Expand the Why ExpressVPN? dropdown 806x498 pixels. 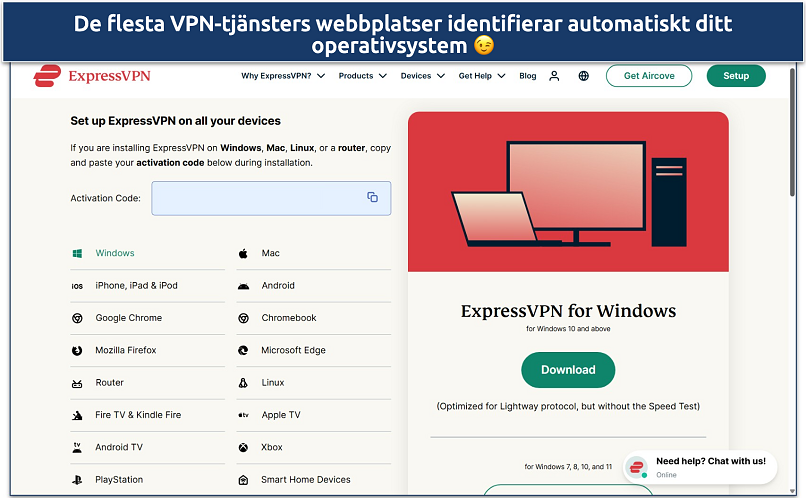[x=283, y=76]
